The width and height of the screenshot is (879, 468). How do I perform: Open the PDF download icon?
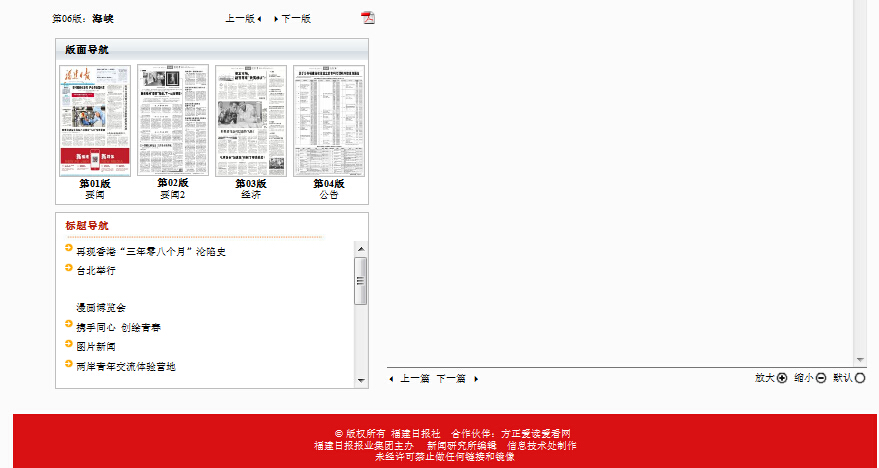[367, 18]
